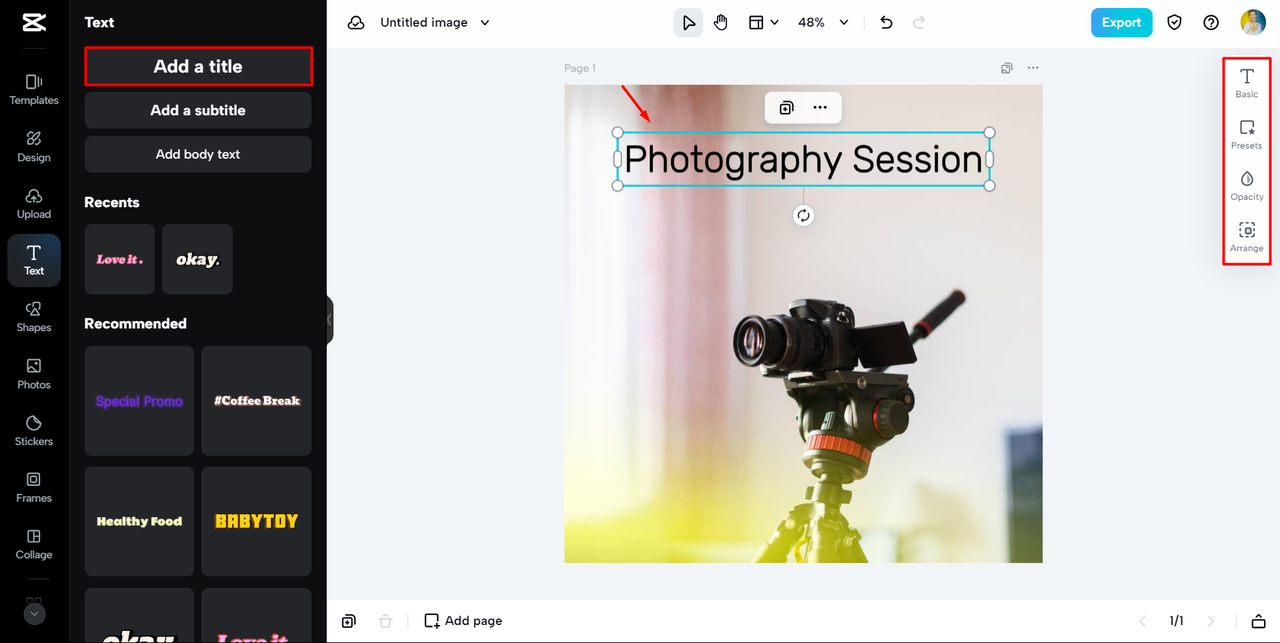The height and width of the screenshot is (643, 1280).
Task: Open the Untitled image name dropdown
Action: click(435, 22)
